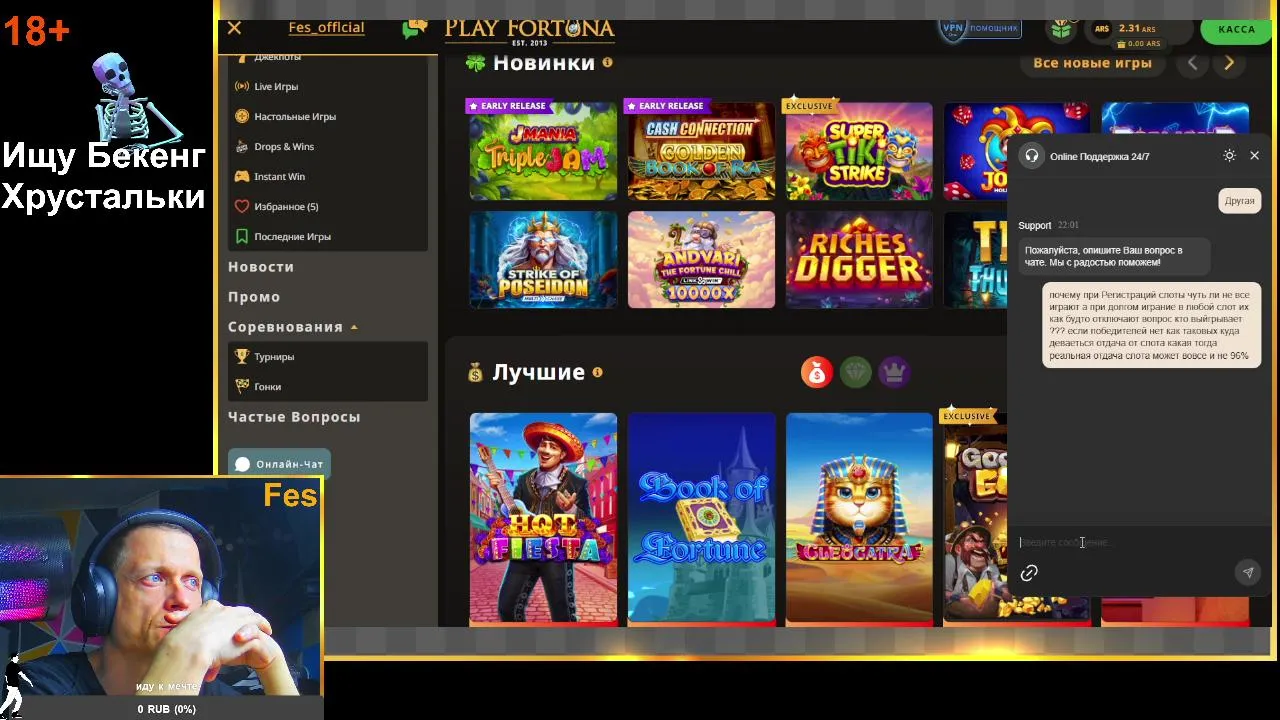Click Все новые игры link
The image size is (1280, 720).
coord(1092,63)
